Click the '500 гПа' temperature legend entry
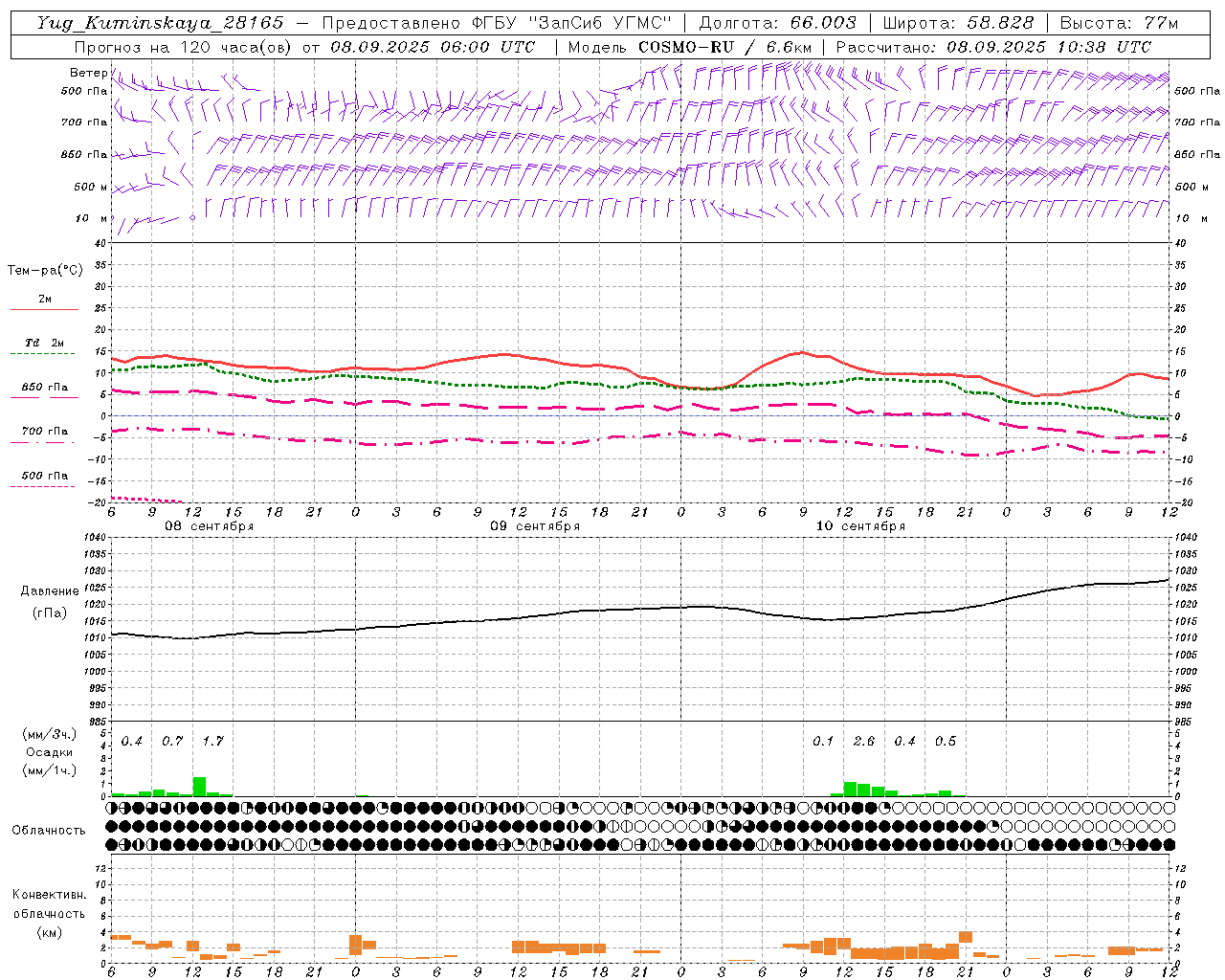The height and width of the screenshot is (980, 1225). [44, 476]
